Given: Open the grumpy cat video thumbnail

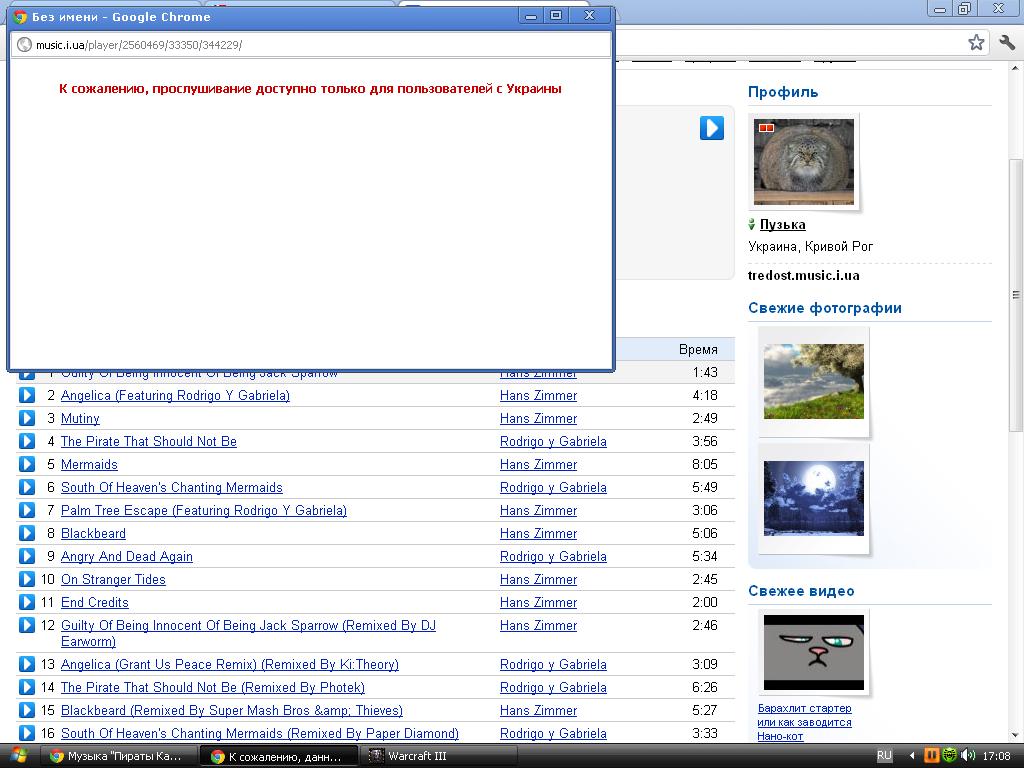Looking at the screenshot, I should tap(814, 652).
